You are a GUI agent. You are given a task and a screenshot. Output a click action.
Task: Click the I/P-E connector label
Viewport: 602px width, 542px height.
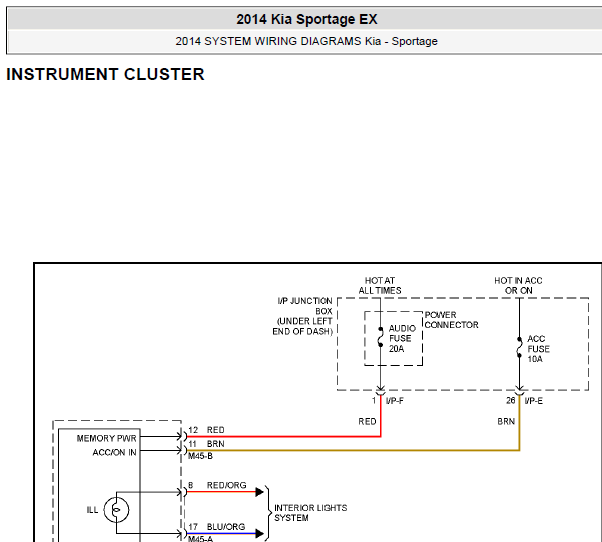tap(534, 401)
